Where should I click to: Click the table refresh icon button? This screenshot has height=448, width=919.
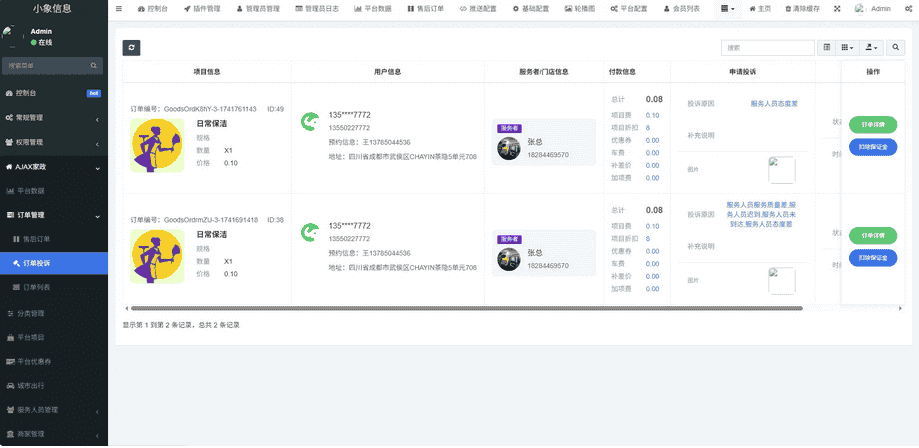tap(132, 47)
